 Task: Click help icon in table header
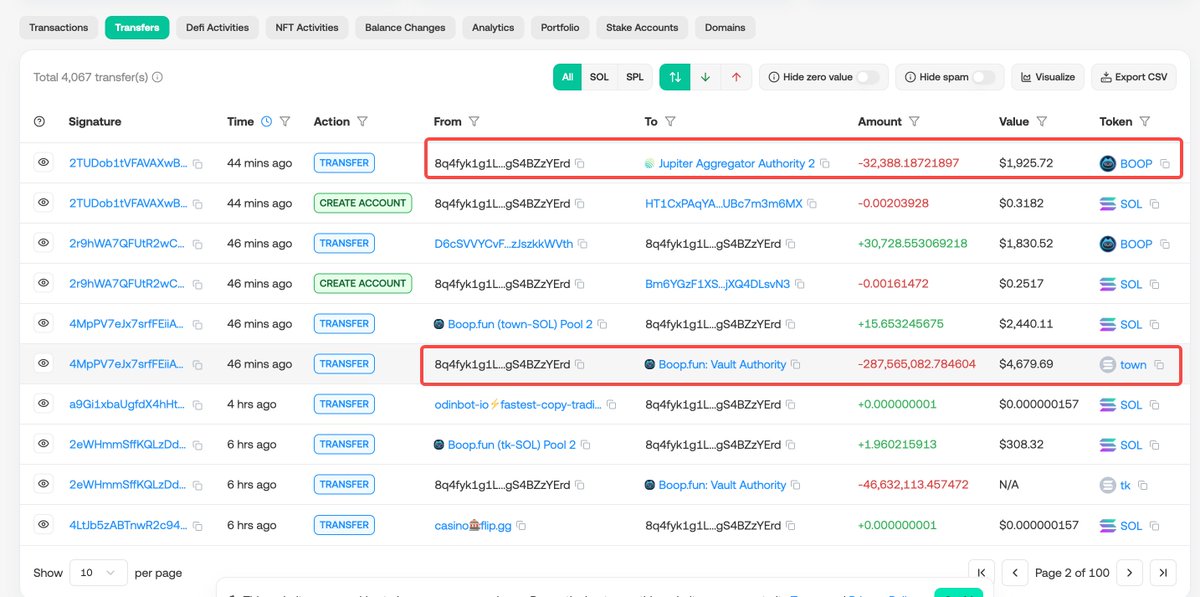pyautogui.click(x=40, y=122)
